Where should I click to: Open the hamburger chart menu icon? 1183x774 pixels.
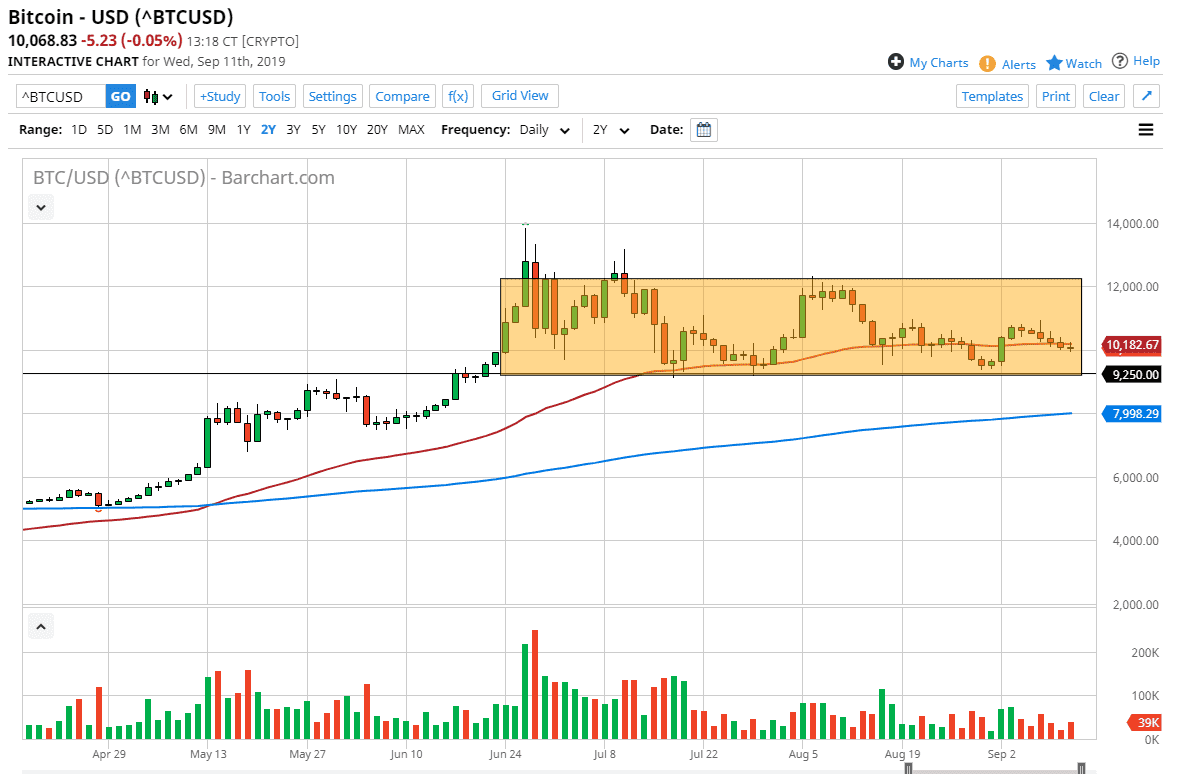[x=1146, y=129]
